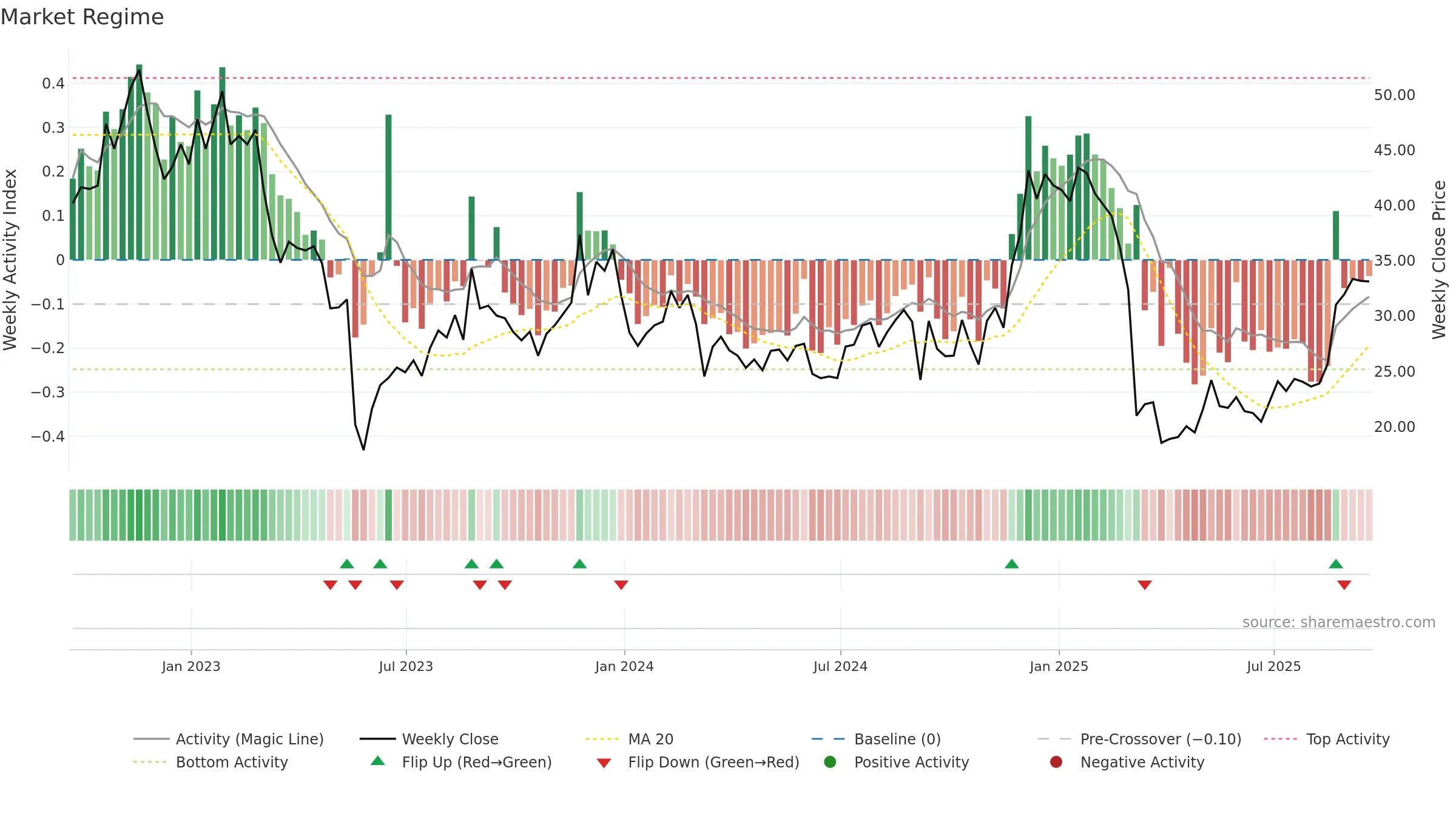Click the 50.00 price axis tick

pyautogui.click(x=1395, y=95)
